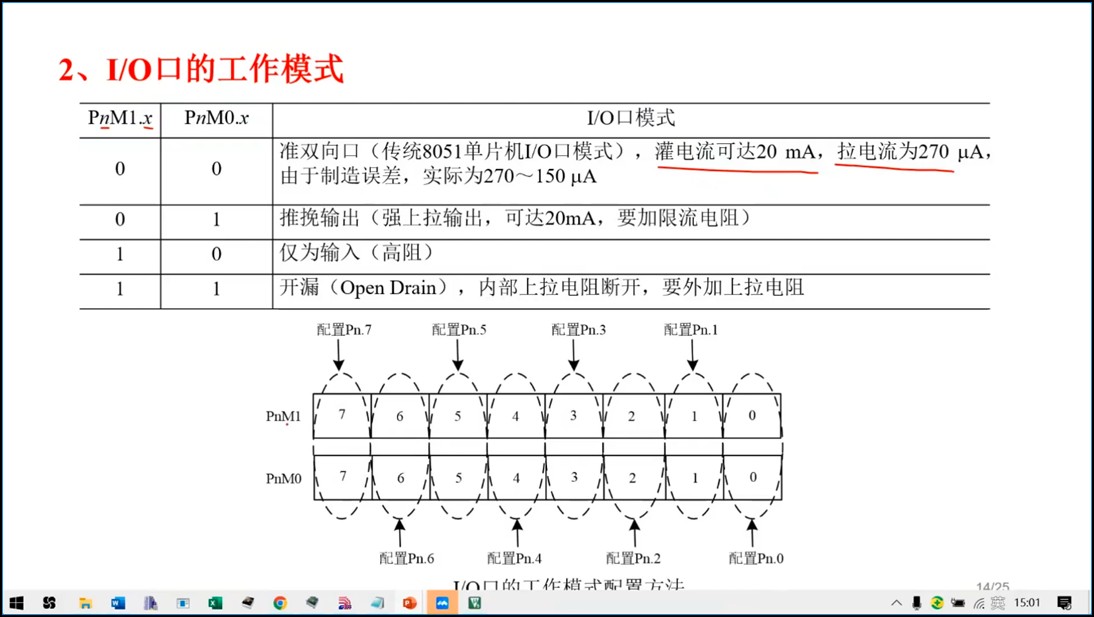
Task: Open File Explorer from the taskbar
Action: [x=86, y=603]
